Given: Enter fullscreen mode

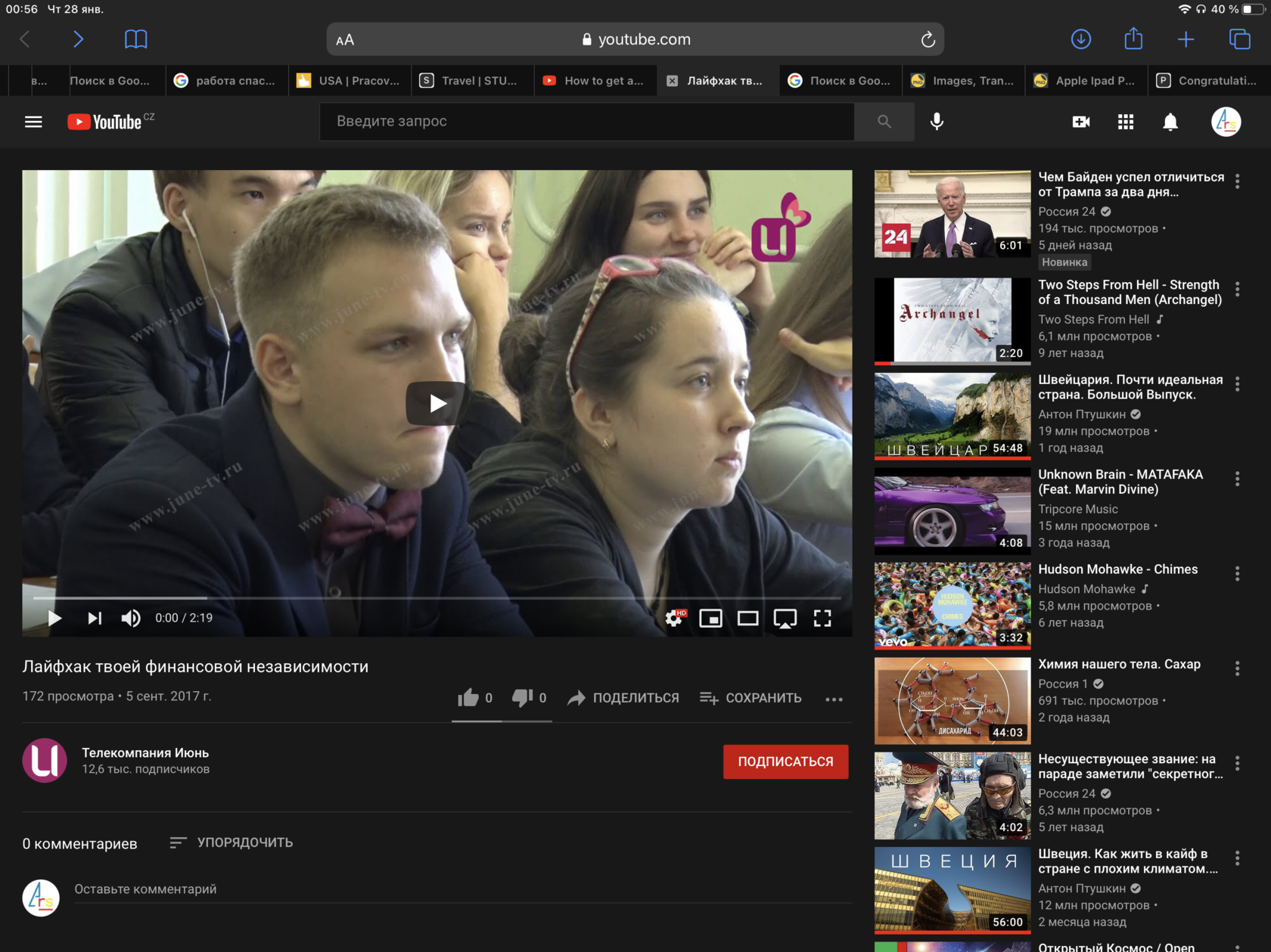Looking at the screenshot, I should tap(822, 618).
